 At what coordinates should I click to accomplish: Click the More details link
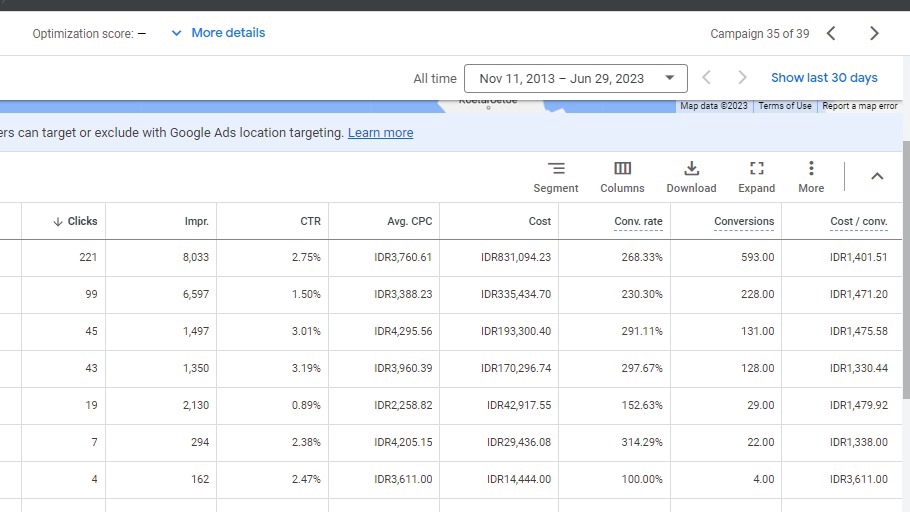point(228,33)
